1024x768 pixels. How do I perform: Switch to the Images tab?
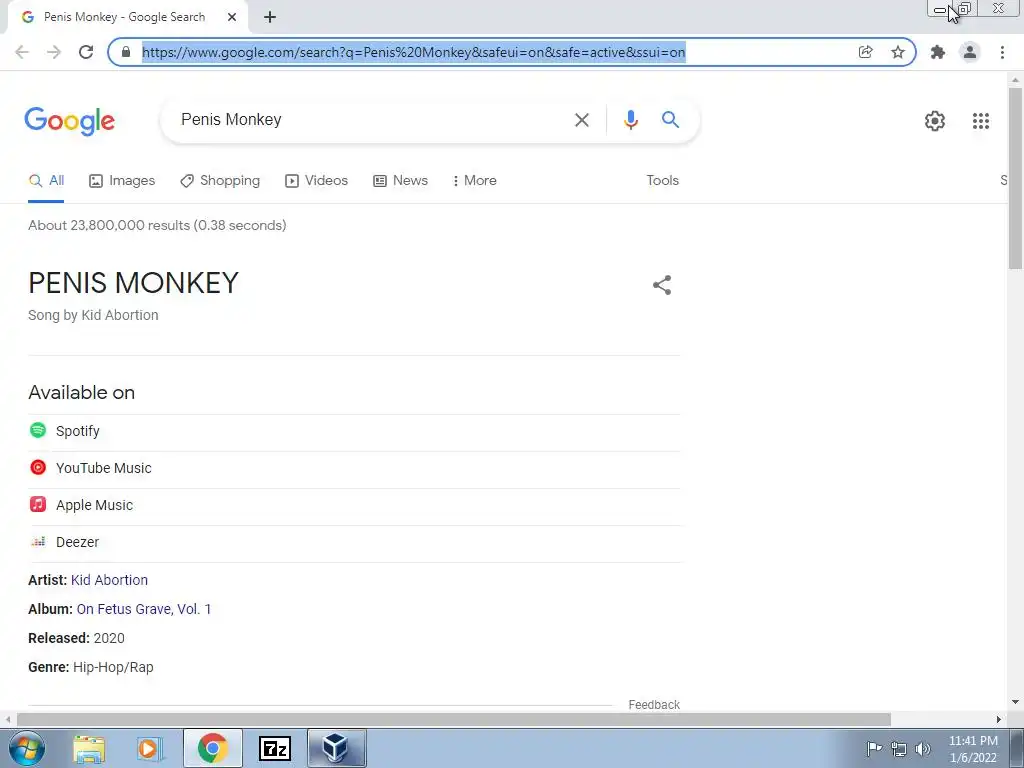click(x=122, y=181)
